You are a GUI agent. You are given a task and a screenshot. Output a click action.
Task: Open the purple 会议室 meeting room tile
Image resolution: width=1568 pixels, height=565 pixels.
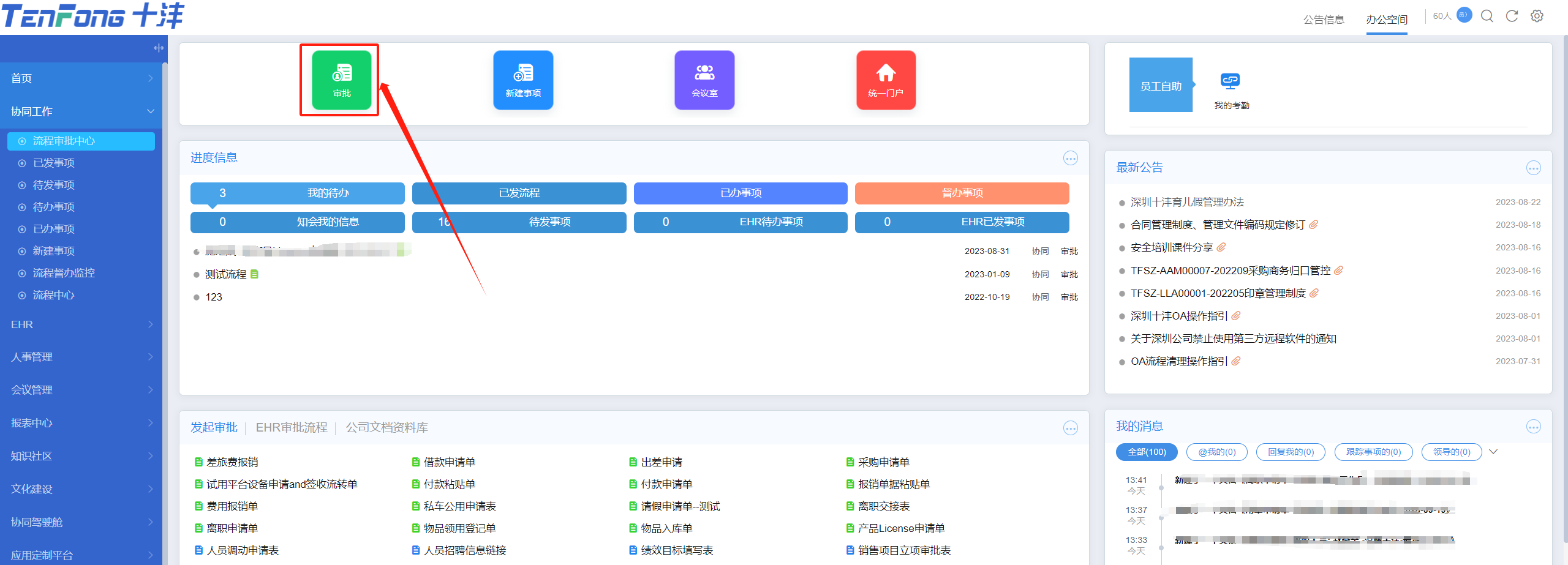tap(704, 80)
